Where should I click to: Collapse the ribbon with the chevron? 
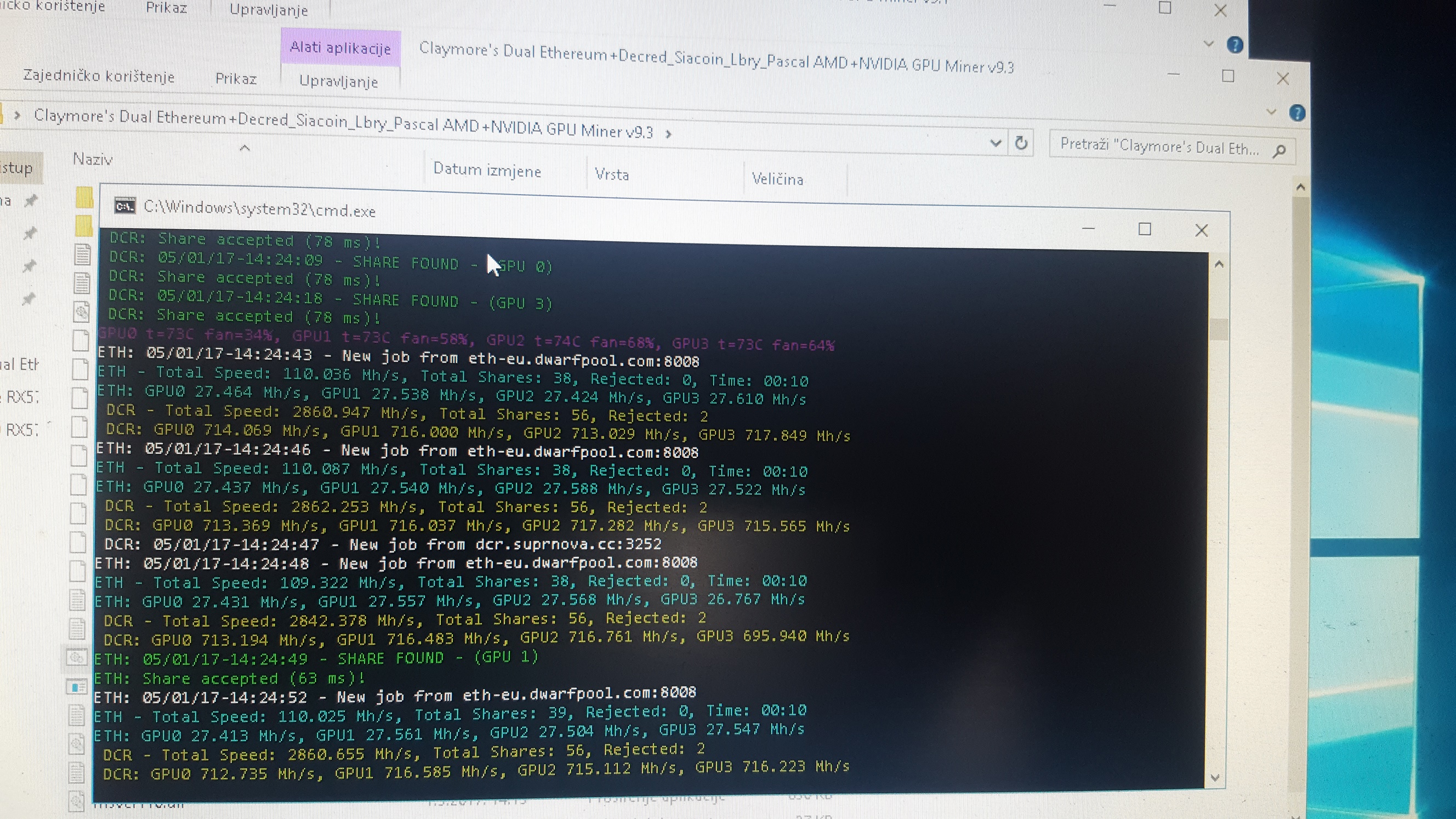(x=1271, y=112)
